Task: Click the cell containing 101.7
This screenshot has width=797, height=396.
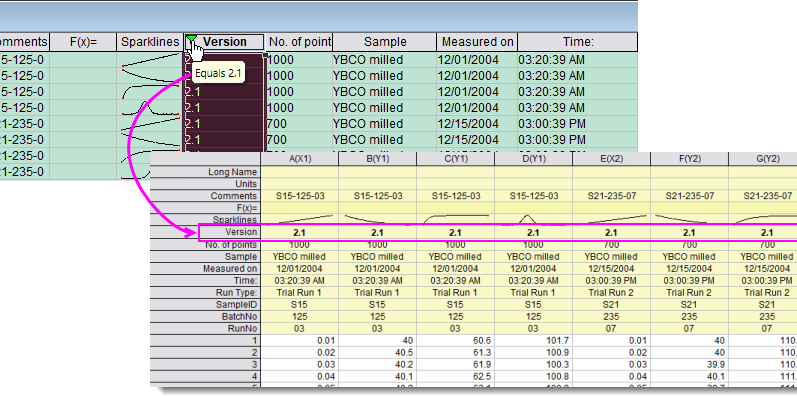Action: pos(533,341)
